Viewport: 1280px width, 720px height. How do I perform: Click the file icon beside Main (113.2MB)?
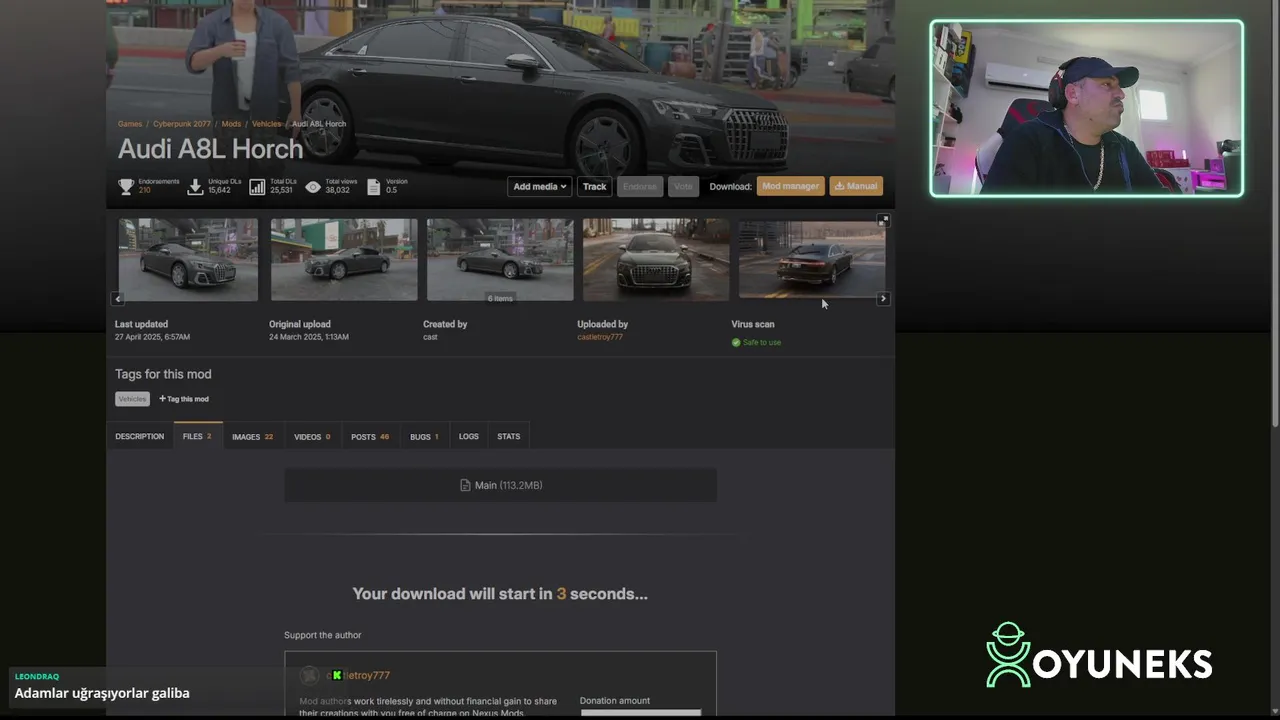pos(465,485)
